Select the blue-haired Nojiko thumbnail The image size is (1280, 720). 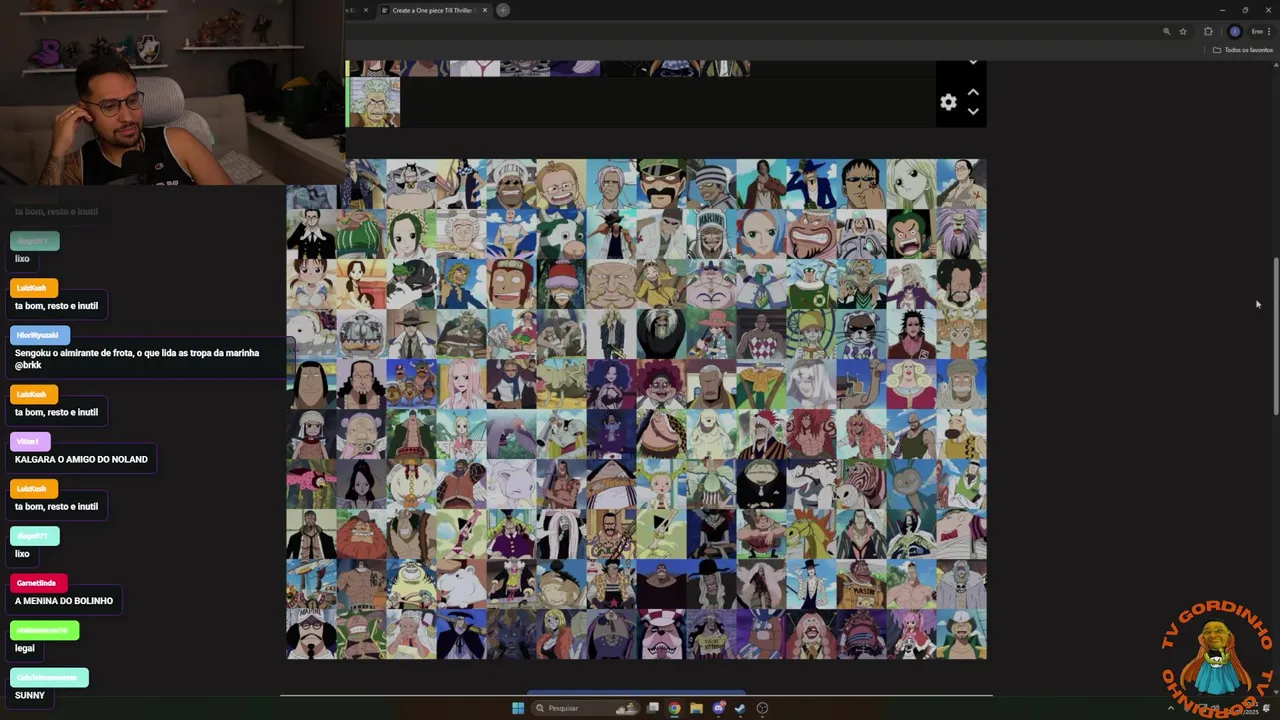(762, 235)
